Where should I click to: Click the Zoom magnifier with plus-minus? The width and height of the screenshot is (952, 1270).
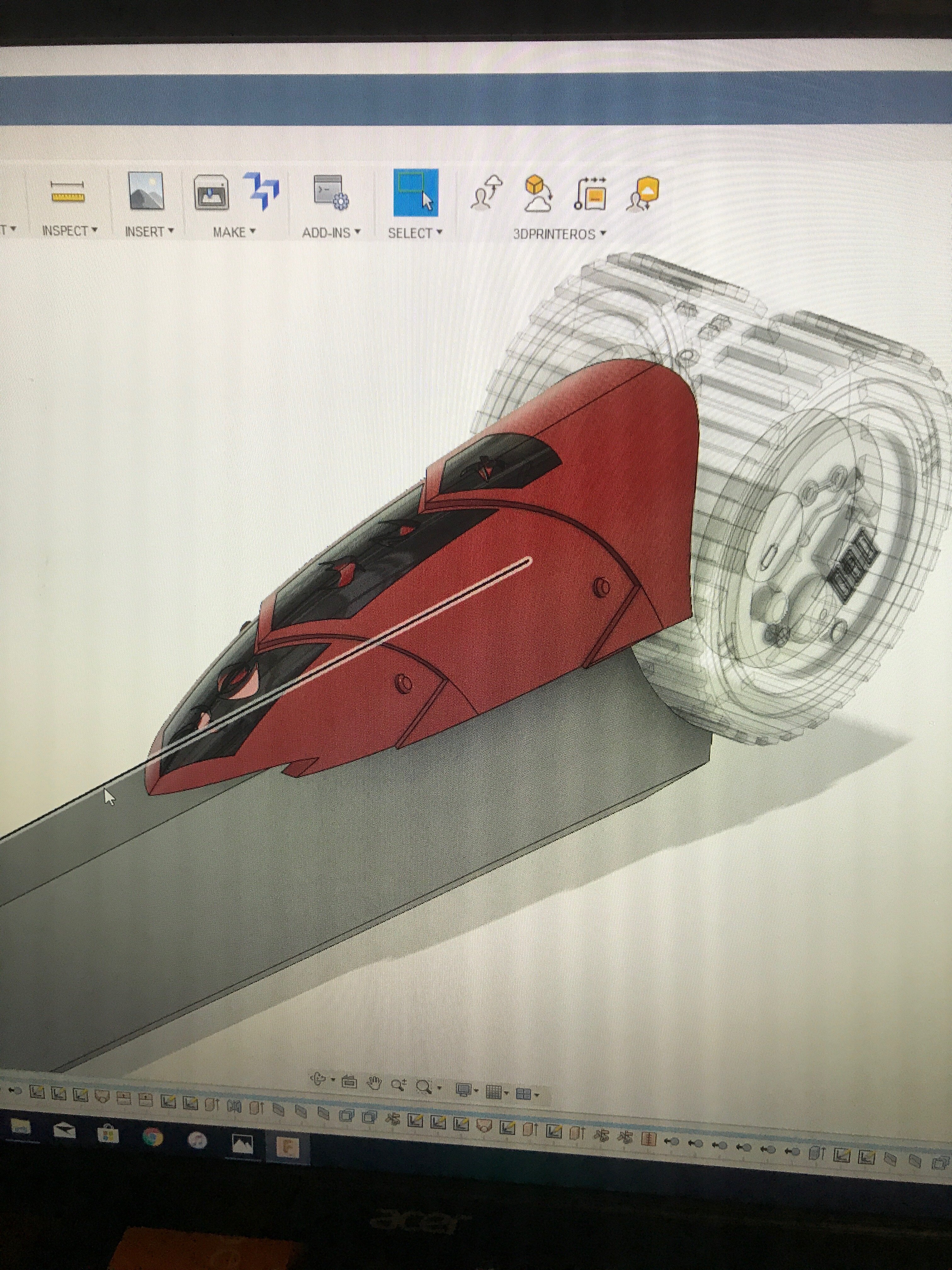(399, 1084)
